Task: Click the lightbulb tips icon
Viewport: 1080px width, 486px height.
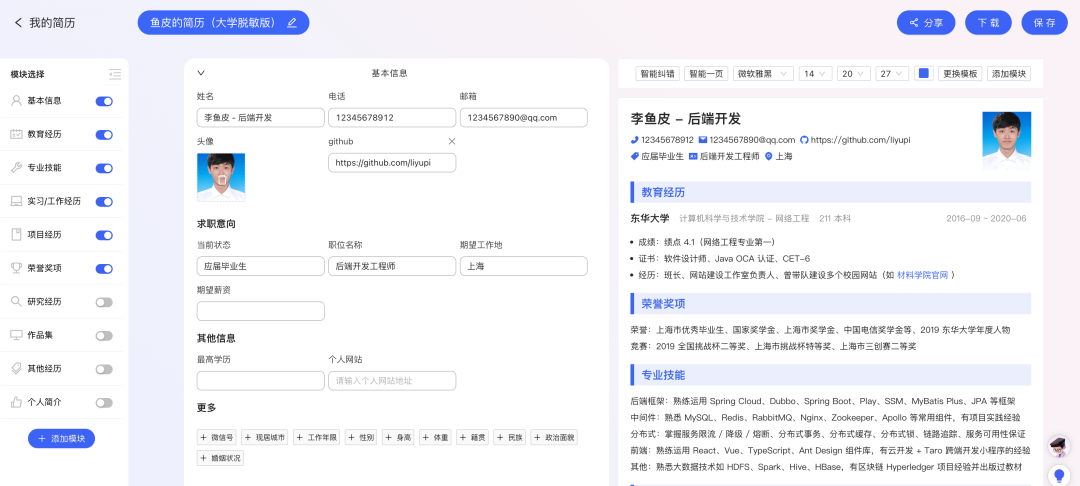Action: tap(1058, 476)
